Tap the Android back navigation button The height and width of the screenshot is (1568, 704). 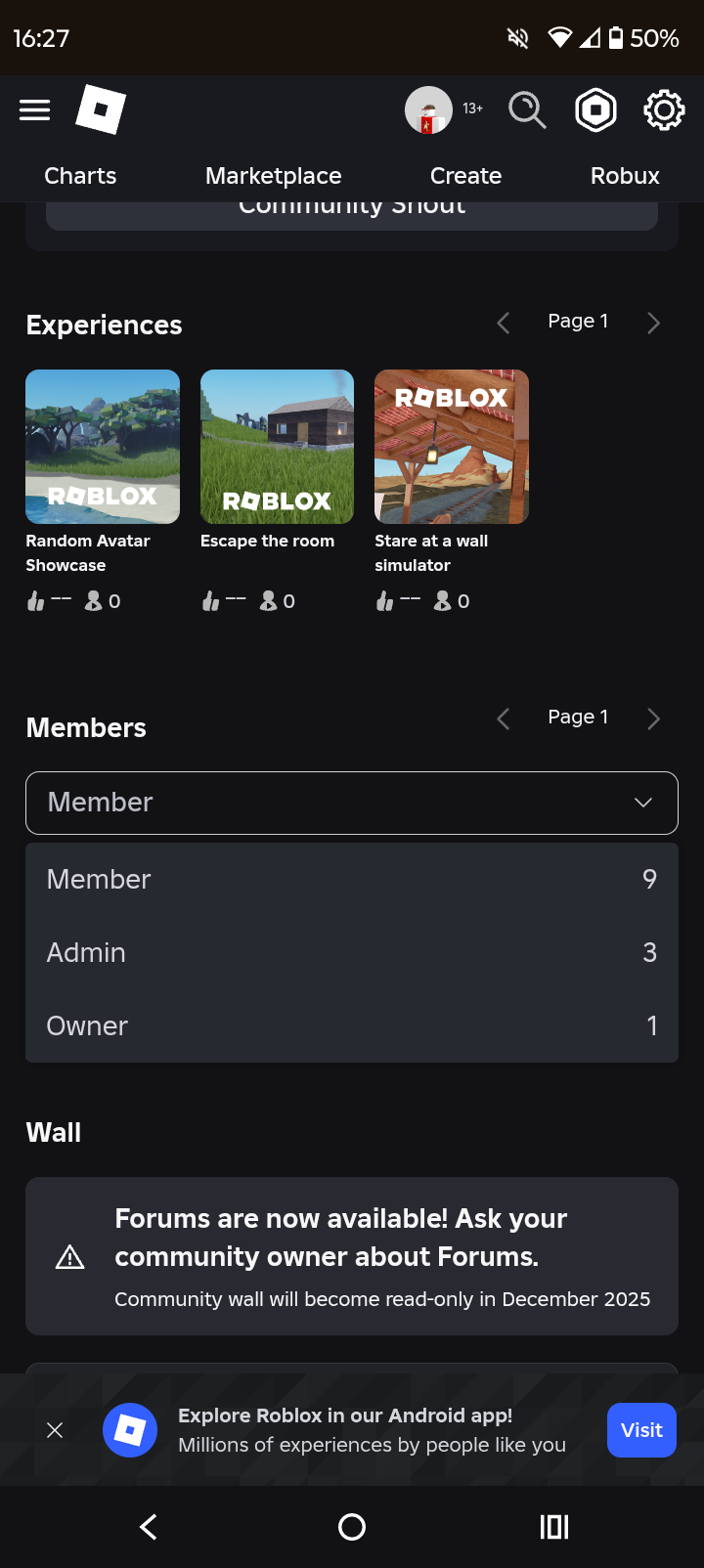pos(149,1527)
